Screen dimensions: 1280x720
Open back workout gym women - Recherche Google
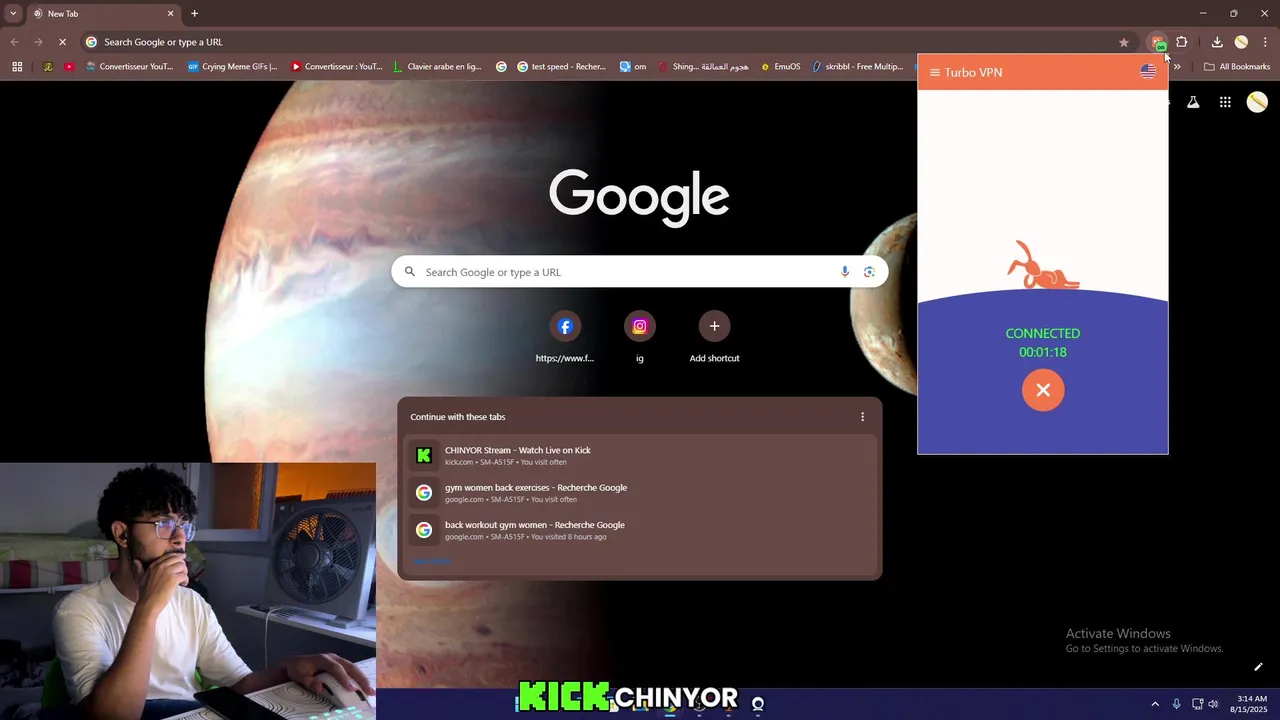click(640, 530)
